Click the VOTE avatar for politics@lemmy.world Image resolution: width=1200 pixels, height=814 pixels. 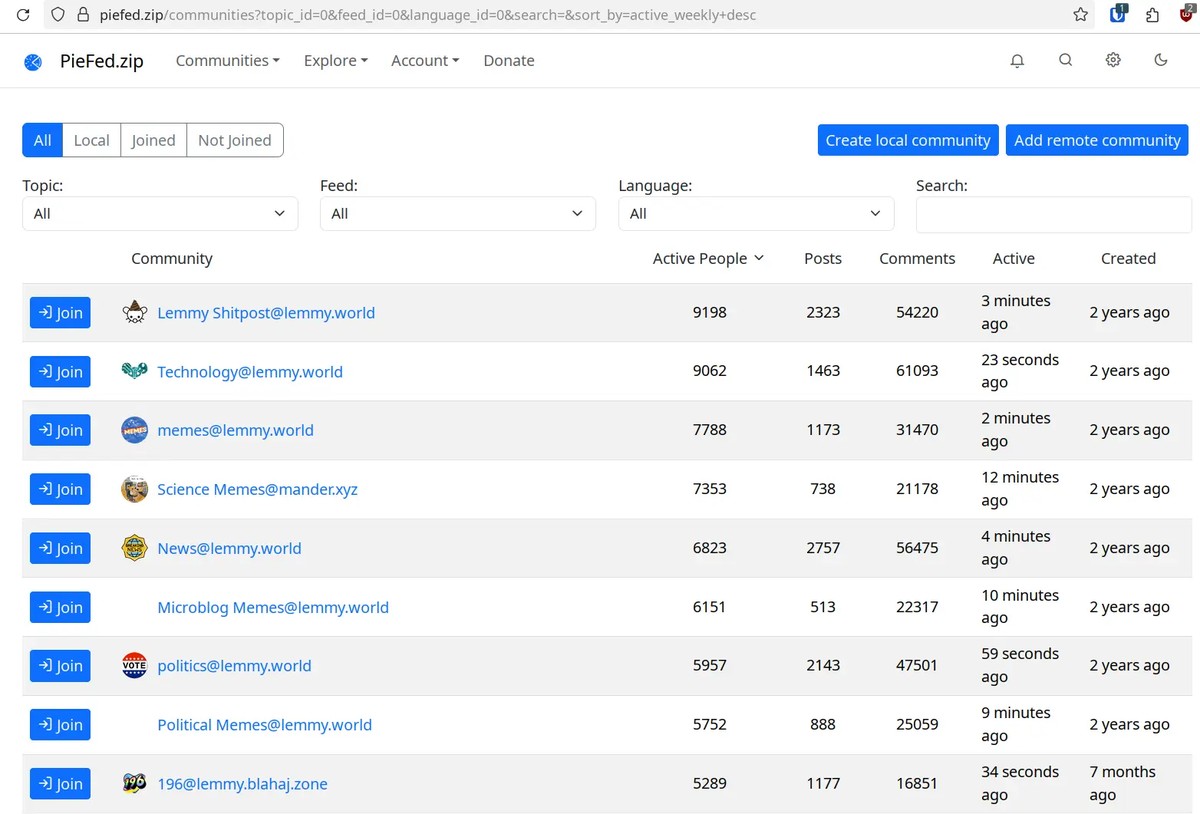click(134, 665)
